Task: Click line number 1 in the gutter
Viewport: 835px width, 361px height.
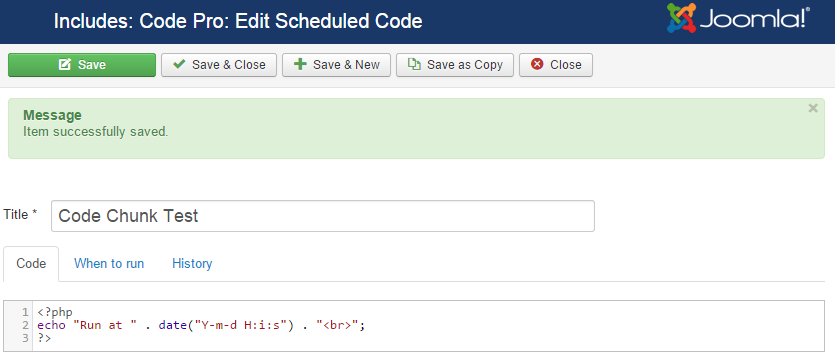Action: (25, 312)
